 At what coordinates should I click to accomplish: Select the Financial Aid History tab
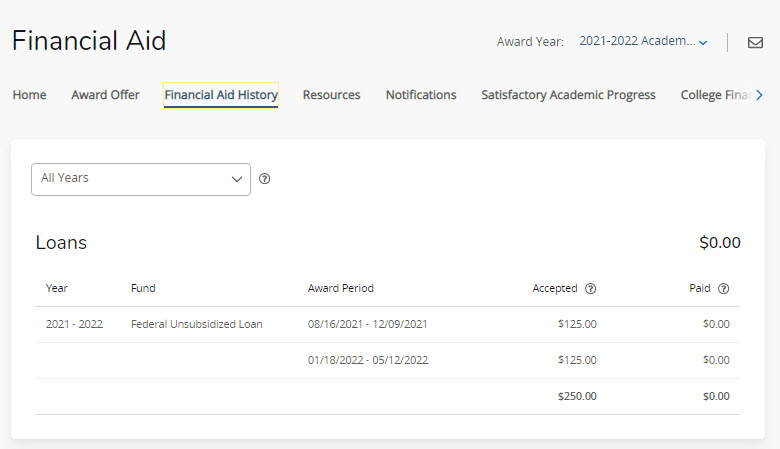coord(221,95)
